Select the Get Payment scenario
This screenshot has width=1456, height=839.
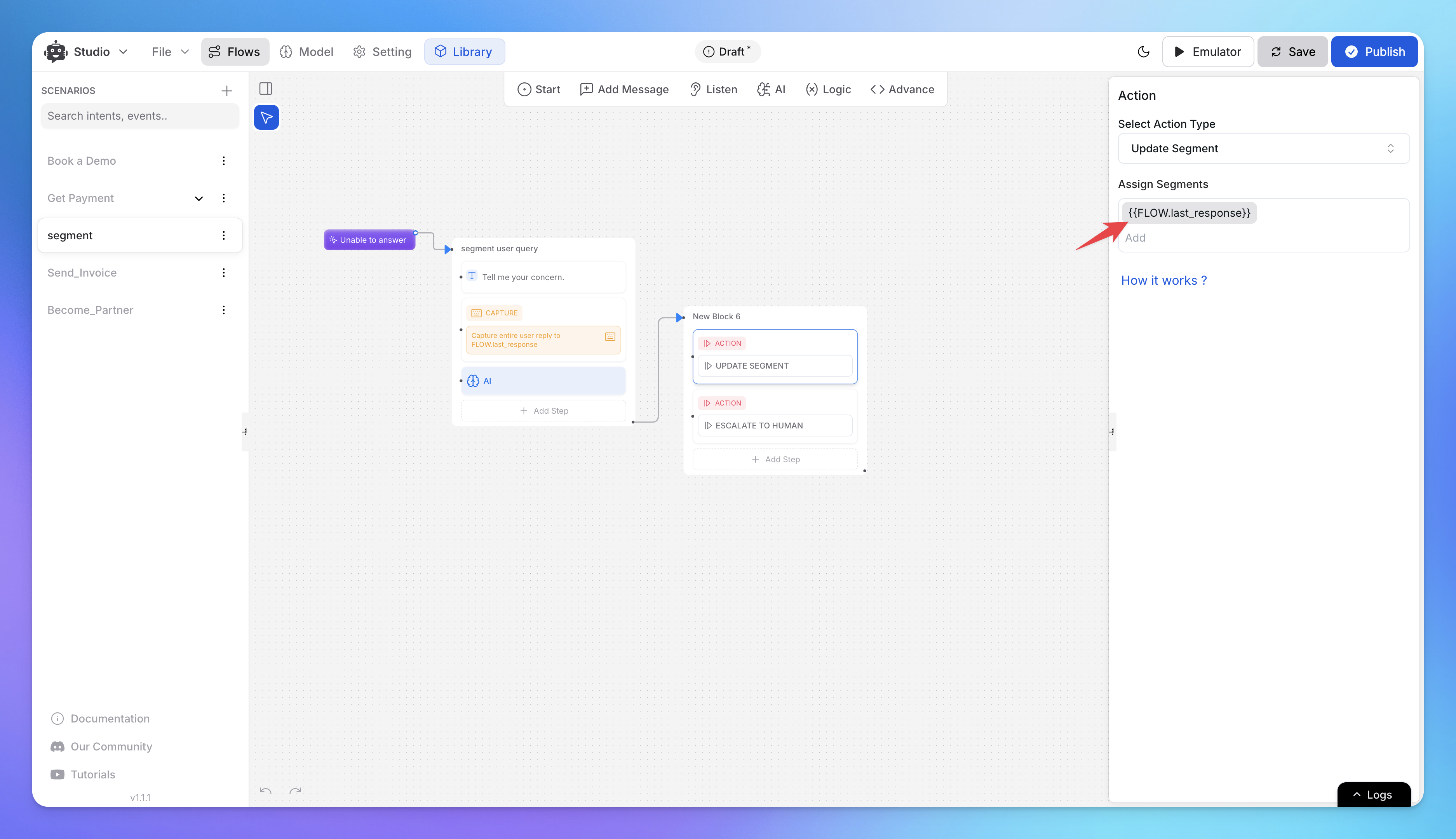tap(81, 198)
